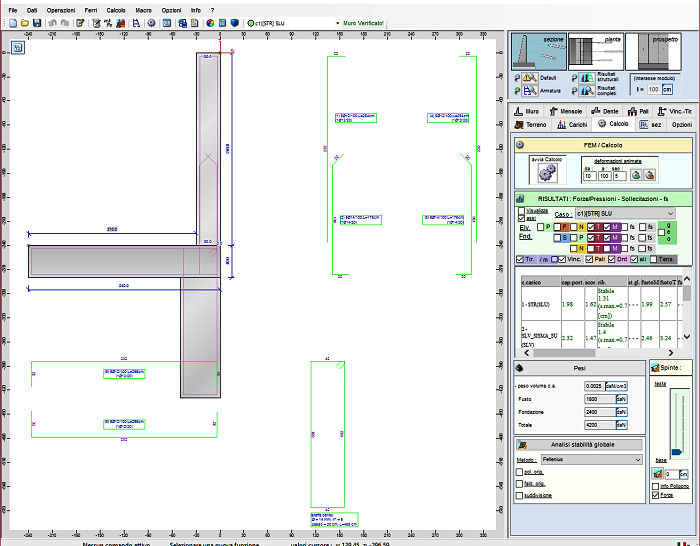Toggle the Forze checkbox
The height and width of the screenshot is (546, 700).
click(x=655, y=494)
